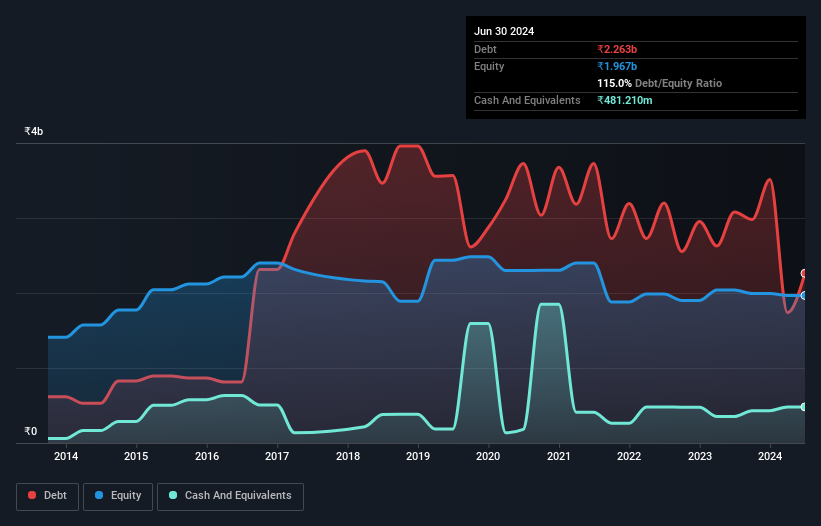The height and width of the screenshot is (526, 821).
Task: Toggle the Debt legend button
Action: [48, 496]
